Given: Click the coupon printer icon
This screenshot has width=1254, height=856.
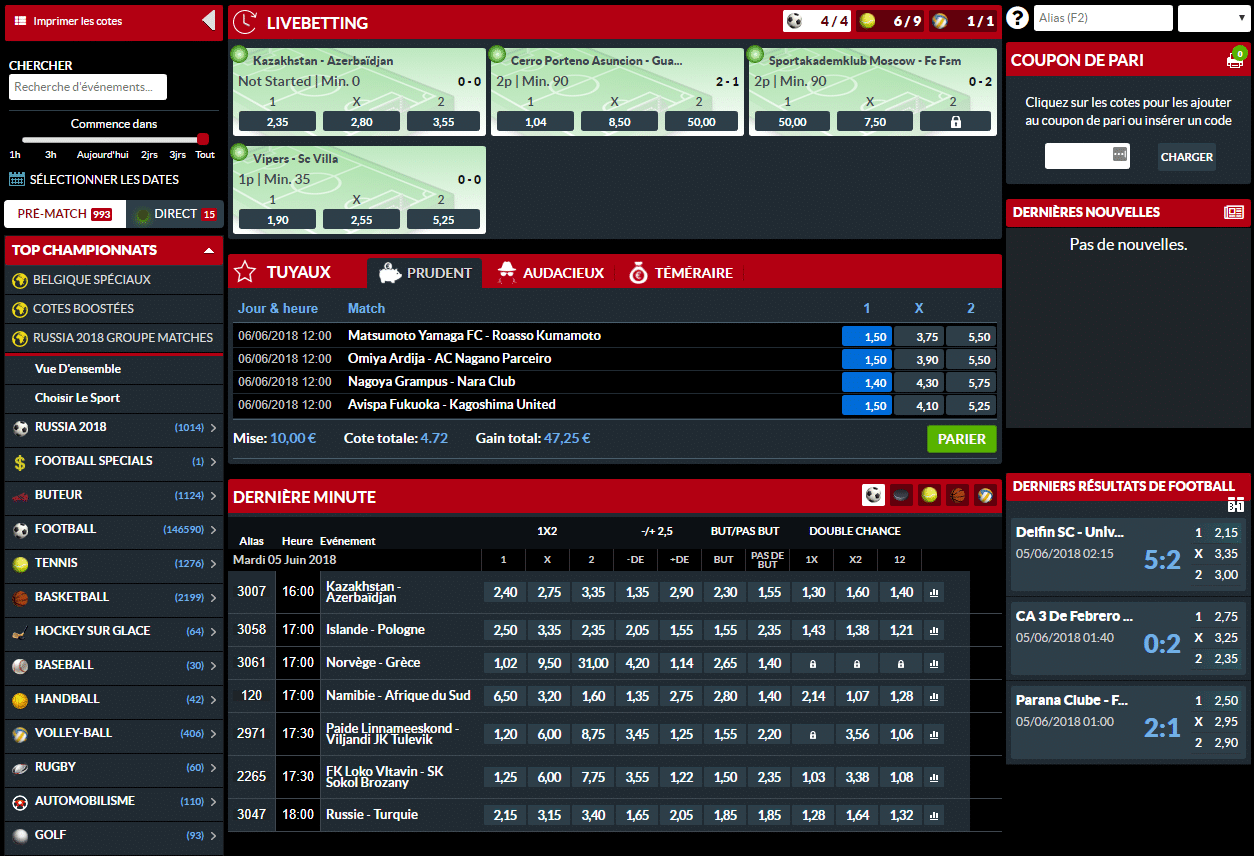Looking at the screenshot, I should (x=1234, y=61).
